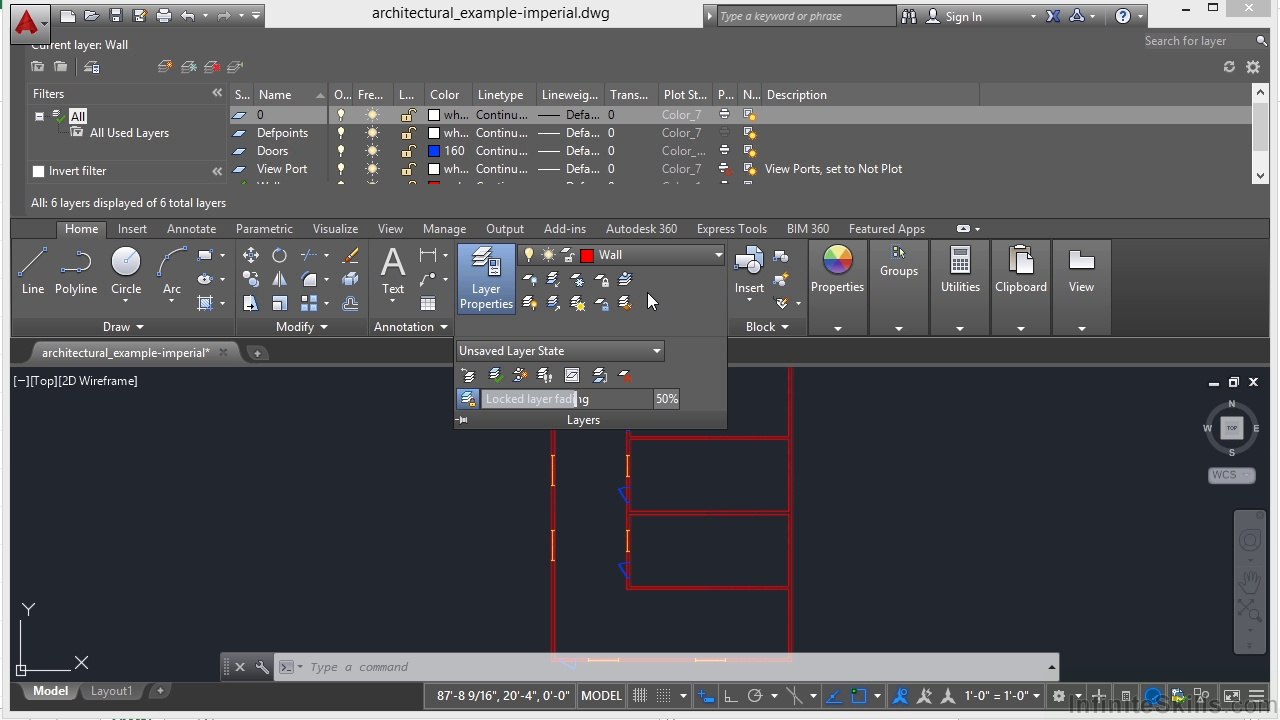1280x720 pixels.
Task: Select the Circle tool
Action: [126, 272]
